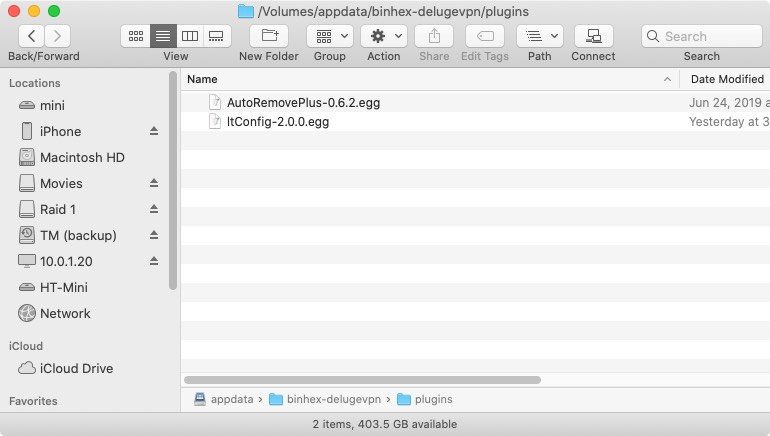The width and height of the screenshot is (770, 436).
Task: Click the folder icon in the title bar
Action: pos(246,11)
